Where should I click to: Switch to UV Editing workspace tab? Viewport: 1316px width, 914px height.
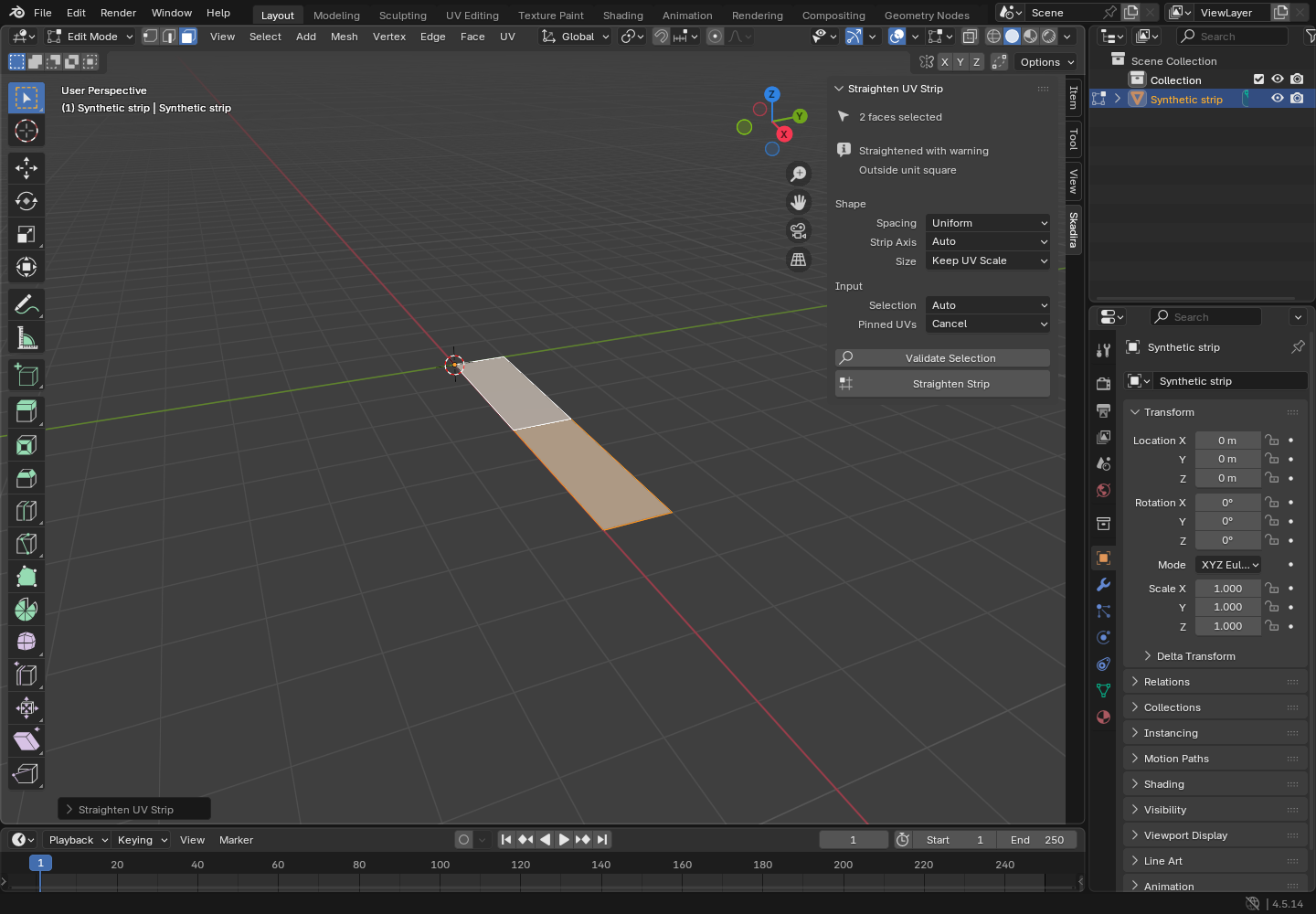pyautogui.click(x=472, y=16)
